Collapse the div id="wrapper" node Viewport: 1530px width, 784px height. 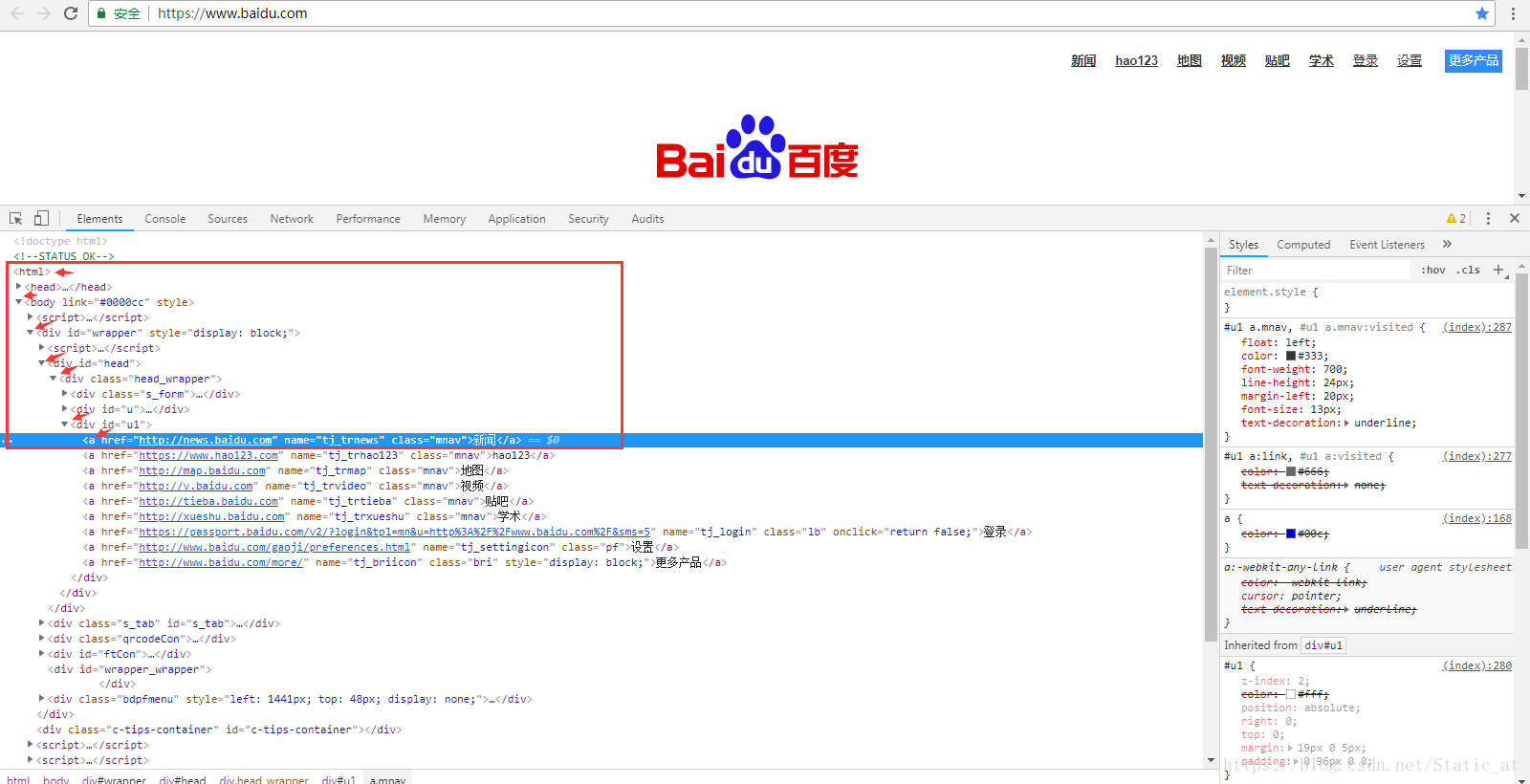[30, 333]
